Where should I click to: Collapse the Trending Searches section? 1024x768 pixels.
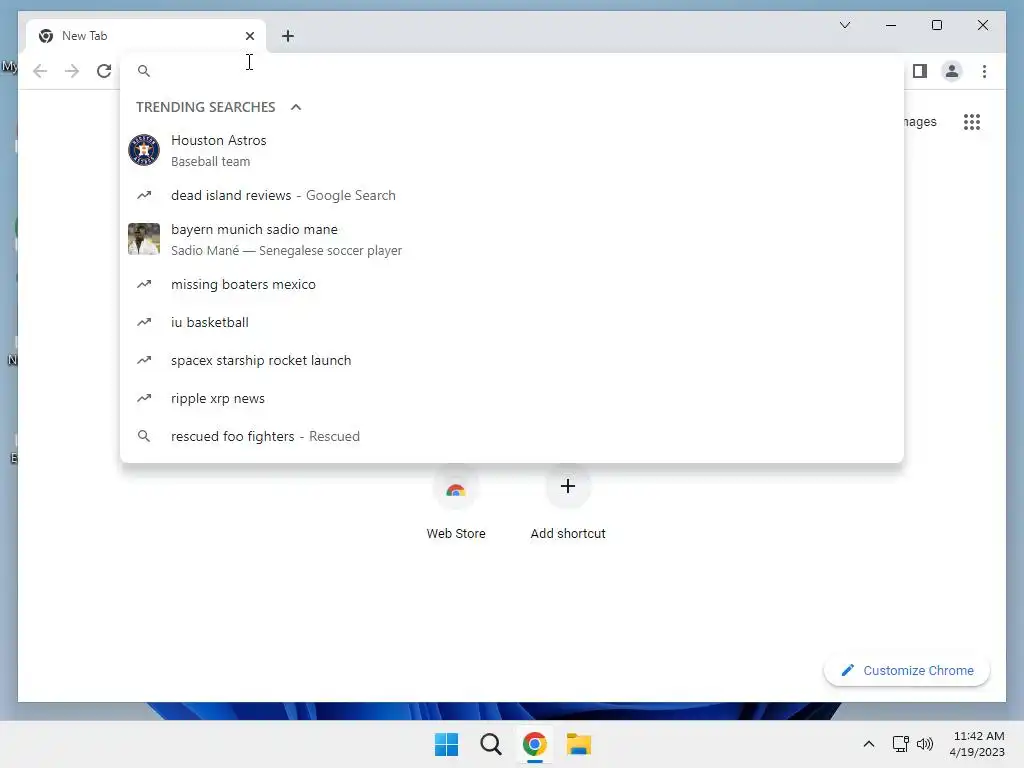coord(296,107)
